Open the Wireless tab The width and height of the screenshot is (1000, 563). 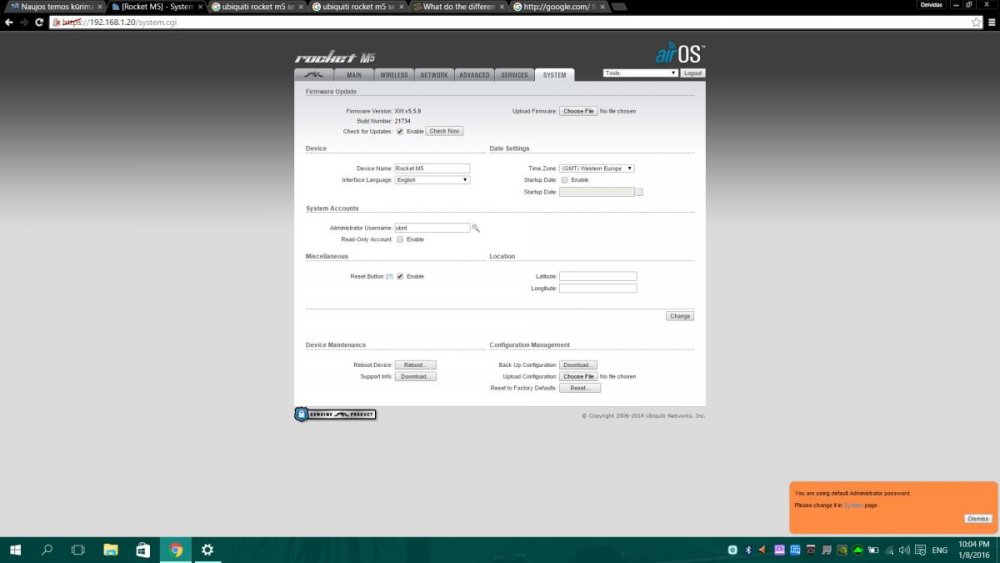pyautogui.click(x=394, y=75)
